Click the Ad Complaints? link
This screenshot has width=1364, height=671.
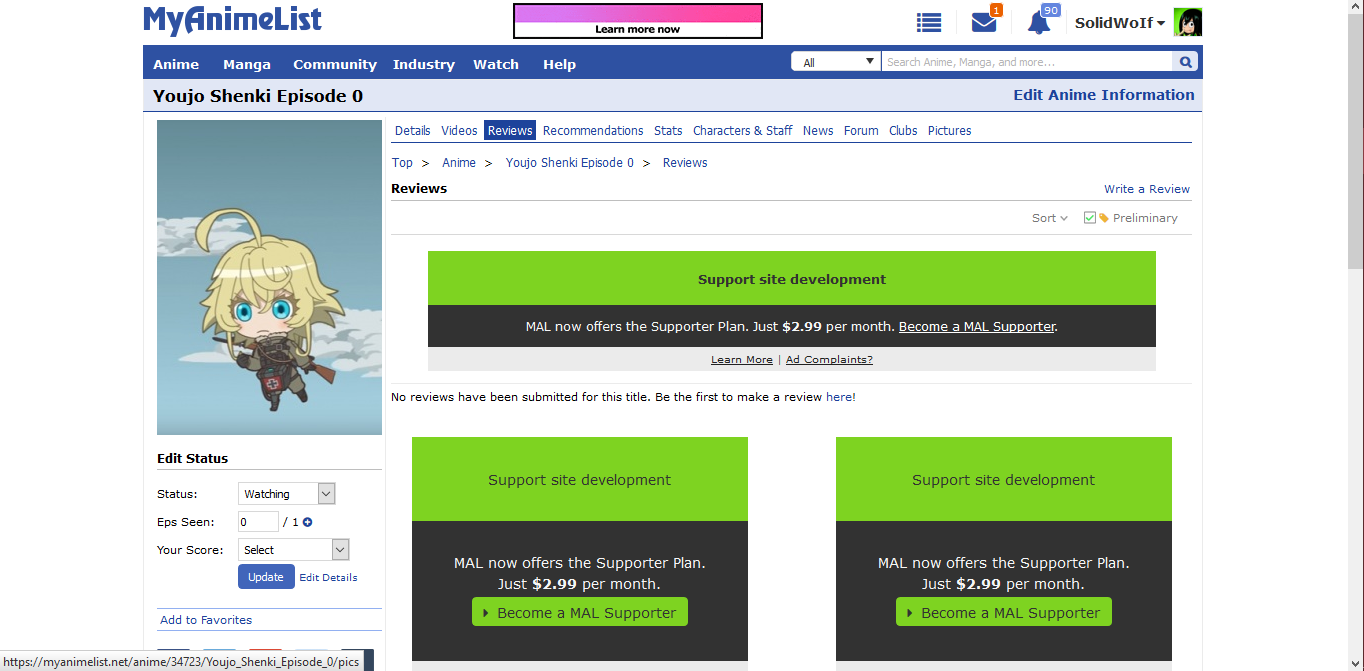tap(829, 360)
